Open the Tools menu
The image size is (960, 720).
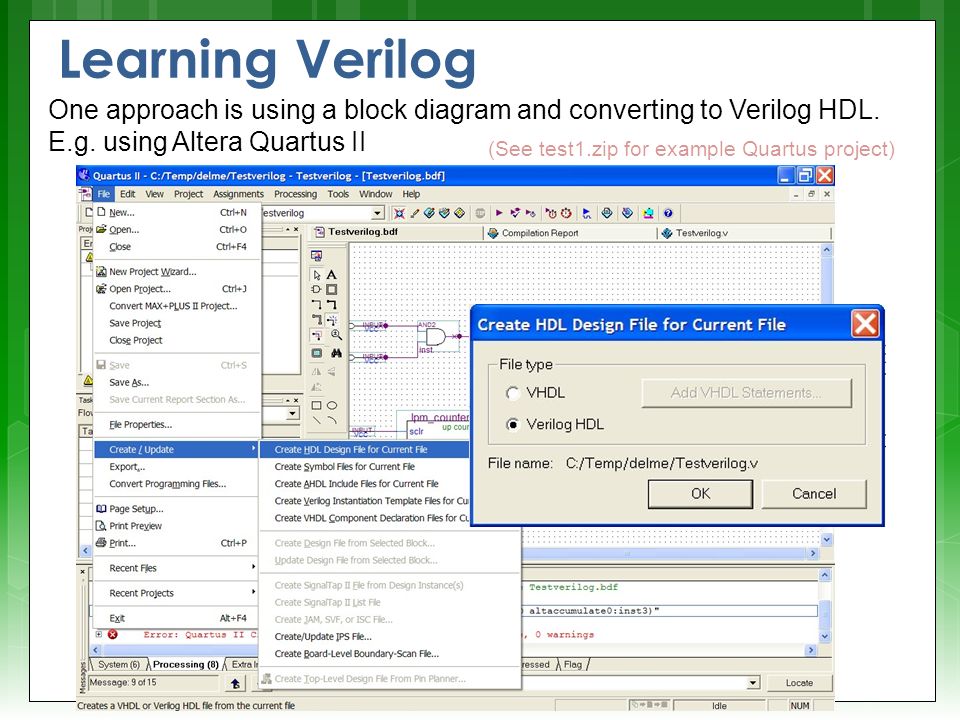(x=338, y=194)
